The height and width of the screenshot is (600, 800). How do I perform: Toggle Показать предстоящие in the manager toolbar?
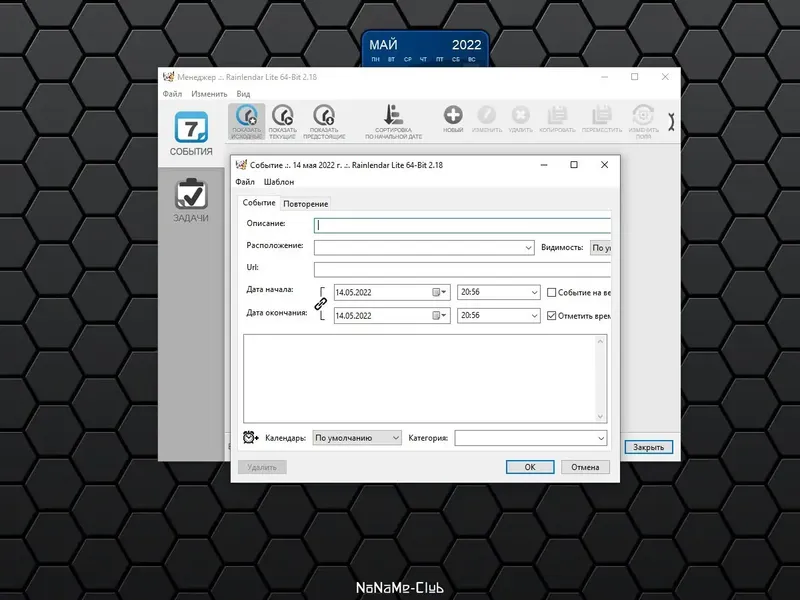pos(324,121)
